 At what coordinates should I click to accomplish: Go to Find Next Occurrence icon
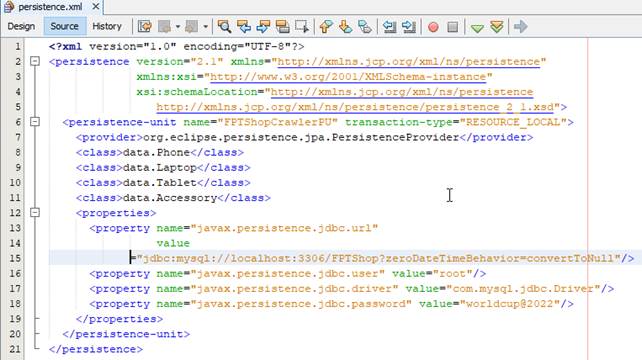pyautogui.click(x=263, y=27)
